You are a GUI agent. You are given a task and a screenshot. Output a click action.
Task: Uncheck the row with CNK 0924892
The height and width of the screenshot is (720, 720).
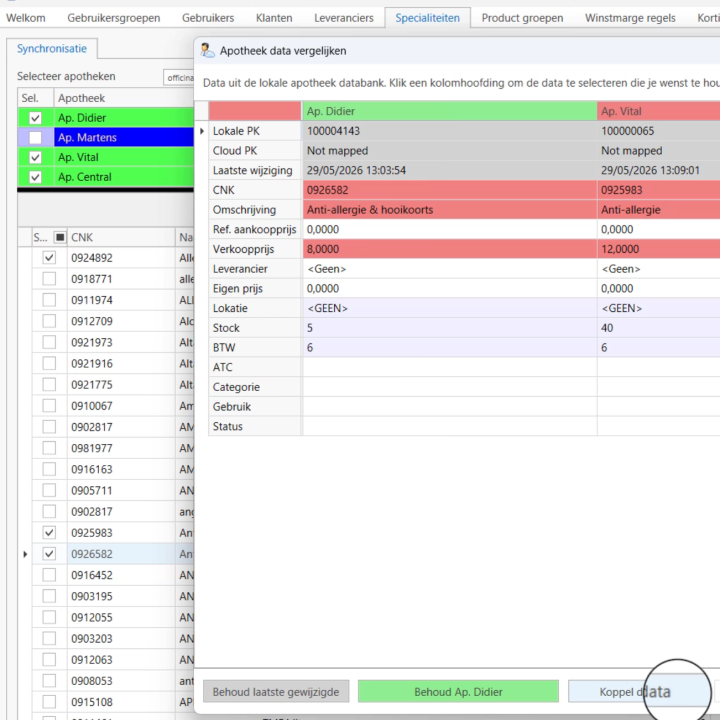click(x=49, y=258)
